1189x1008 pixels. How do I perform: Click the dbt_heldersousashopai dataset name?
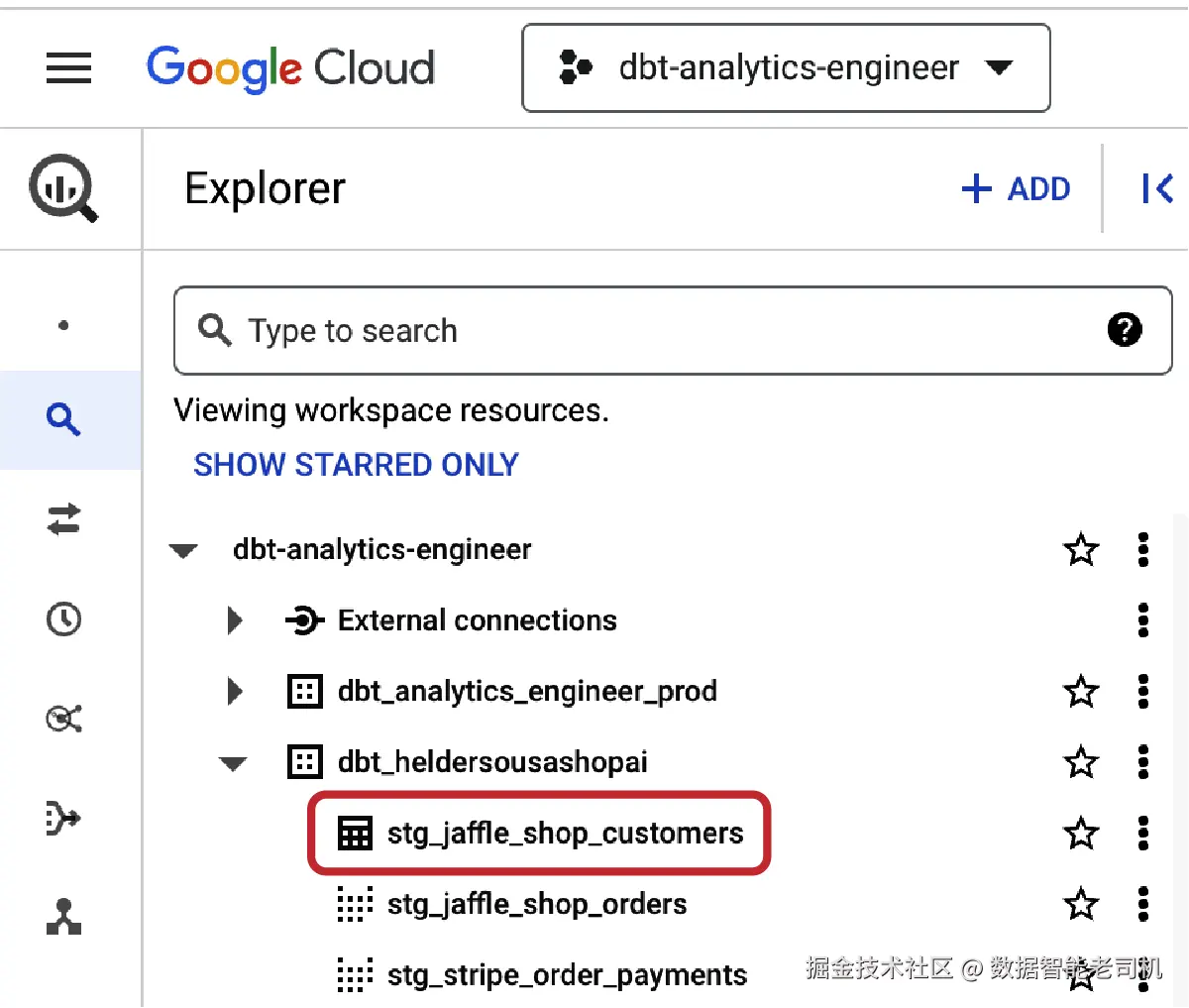(492, 762)
